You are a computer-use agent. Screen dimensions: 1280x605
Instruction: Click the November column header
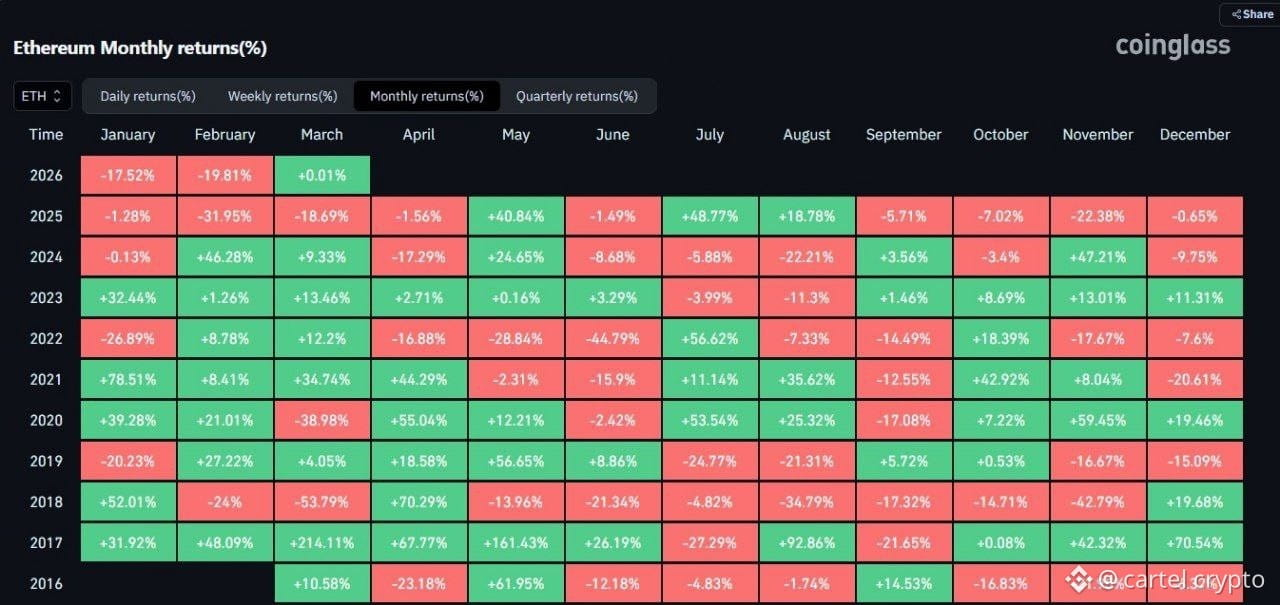(x=1098, y=134)
